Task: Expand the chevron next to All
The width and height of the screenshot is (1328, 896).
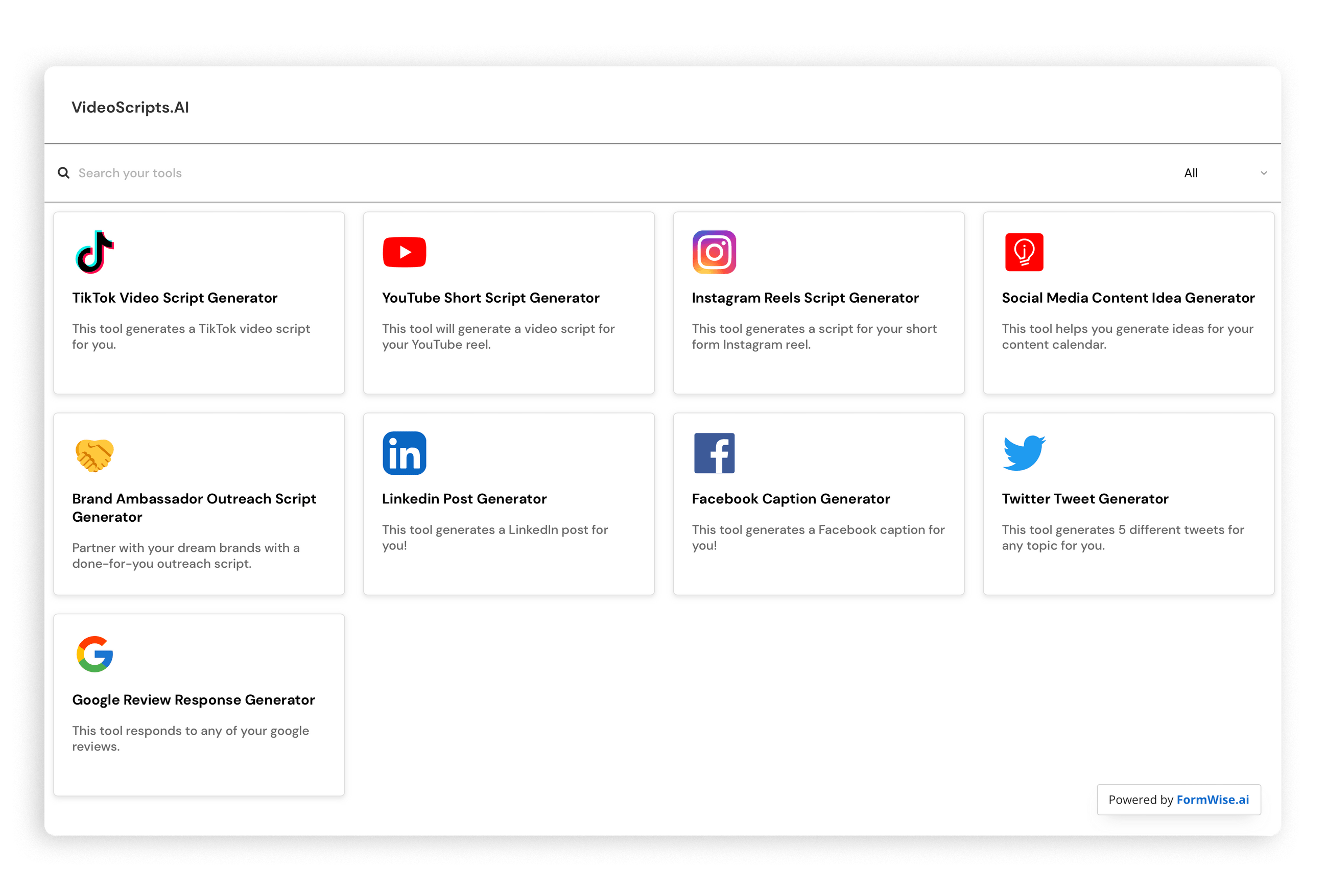Action: (1264, 173)
